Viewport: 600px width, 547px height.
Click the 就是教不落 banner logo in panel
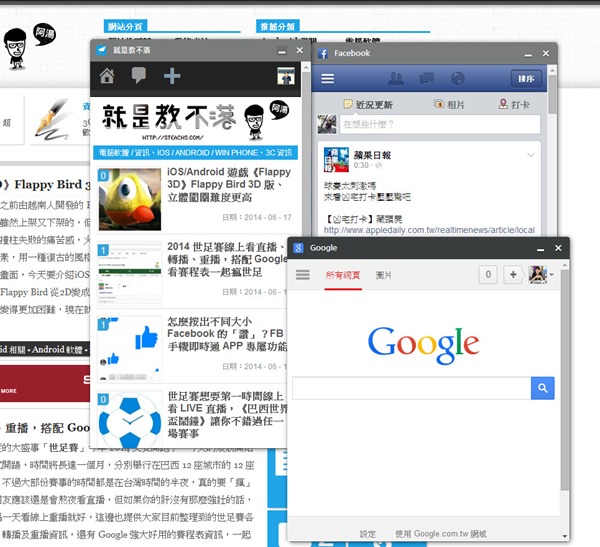pos(195,120)
